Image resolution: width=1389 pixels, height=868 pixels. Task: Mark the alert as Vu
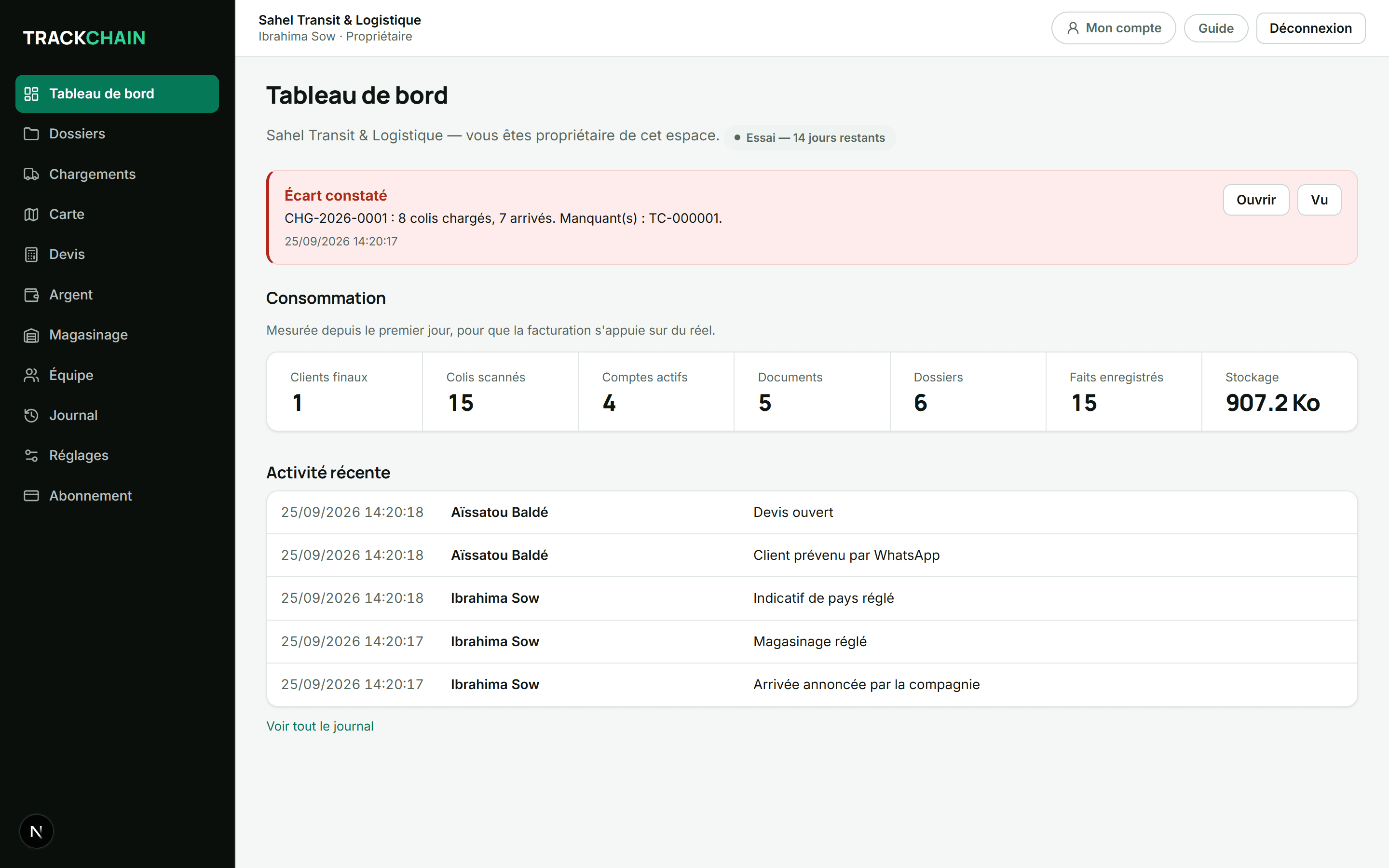[1319, 200]
